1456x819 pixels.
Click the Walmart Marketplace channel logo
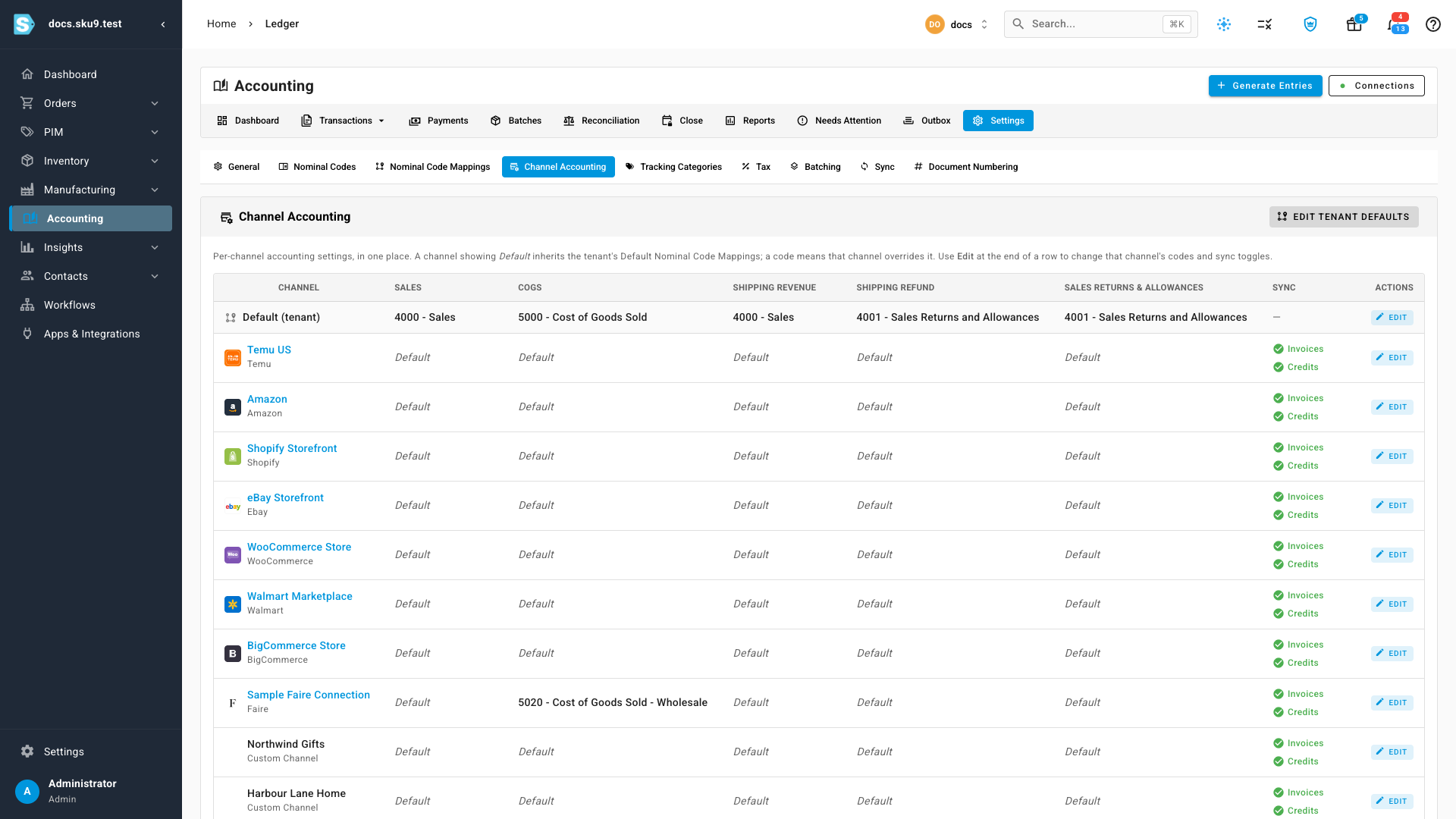click(233, 604)
